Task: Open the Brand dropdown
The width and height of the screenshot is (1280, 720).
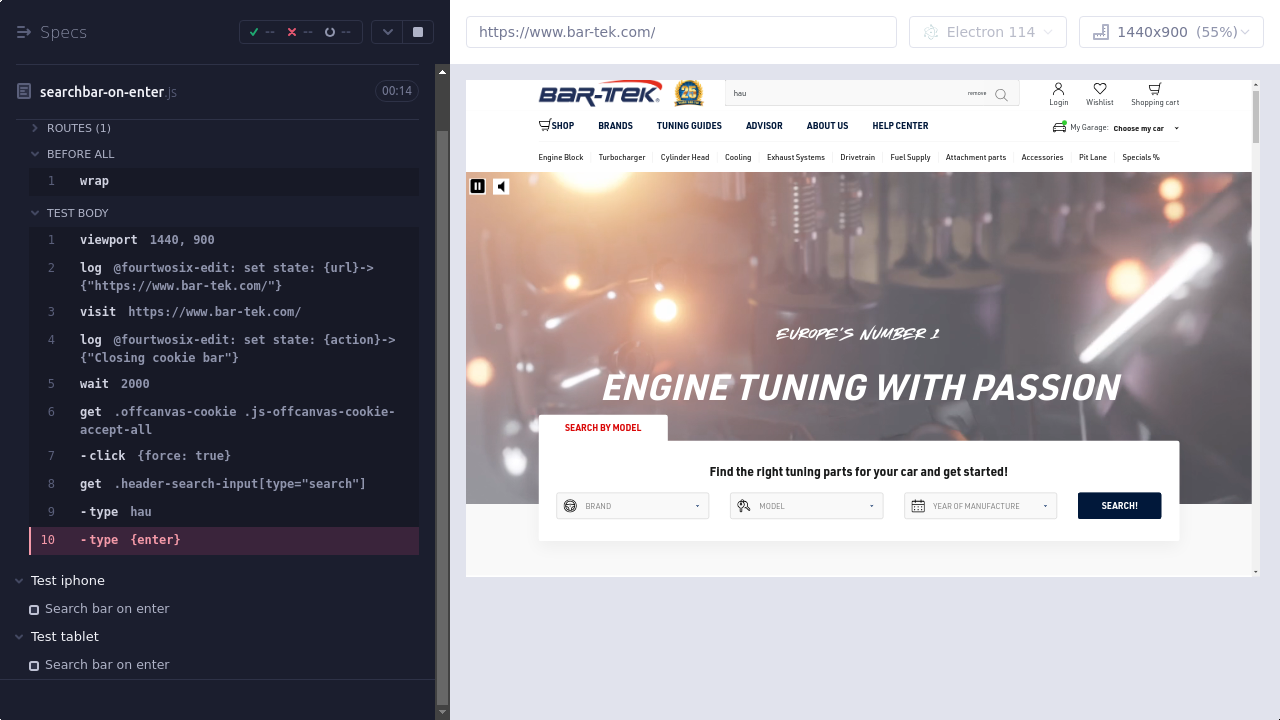Action: click(632, 506)
